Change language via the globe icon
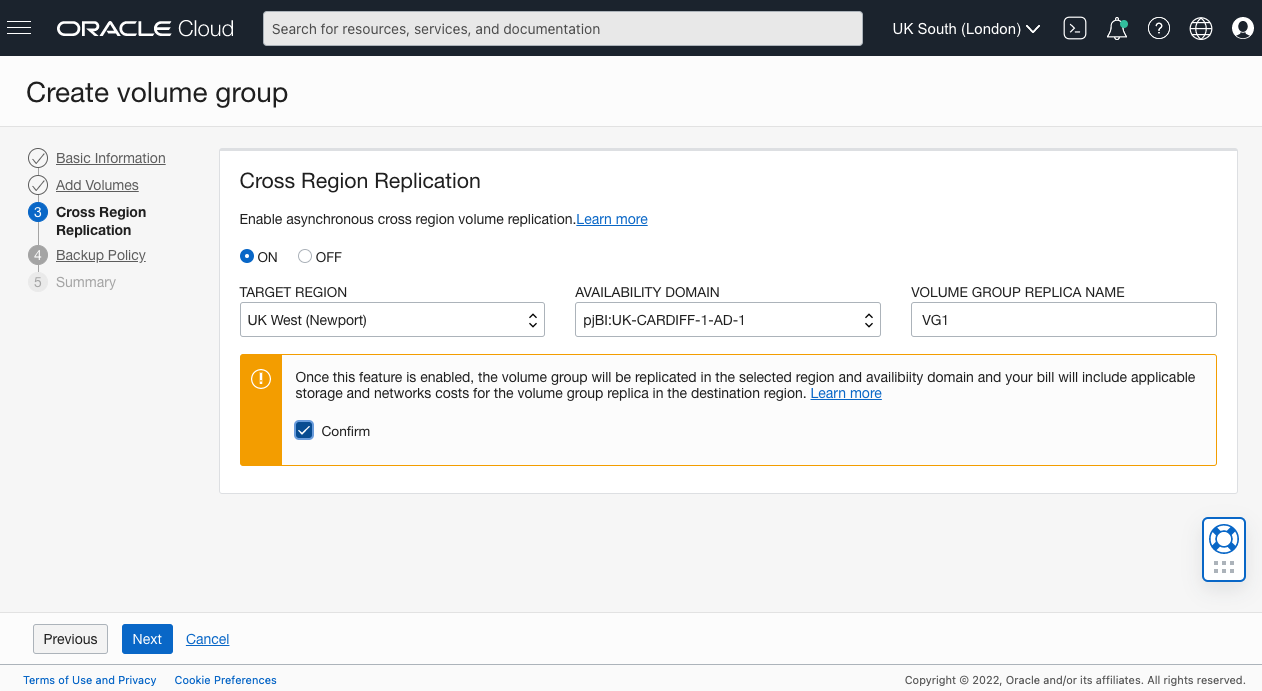 pyautogui.click(x=1200, y=28)
